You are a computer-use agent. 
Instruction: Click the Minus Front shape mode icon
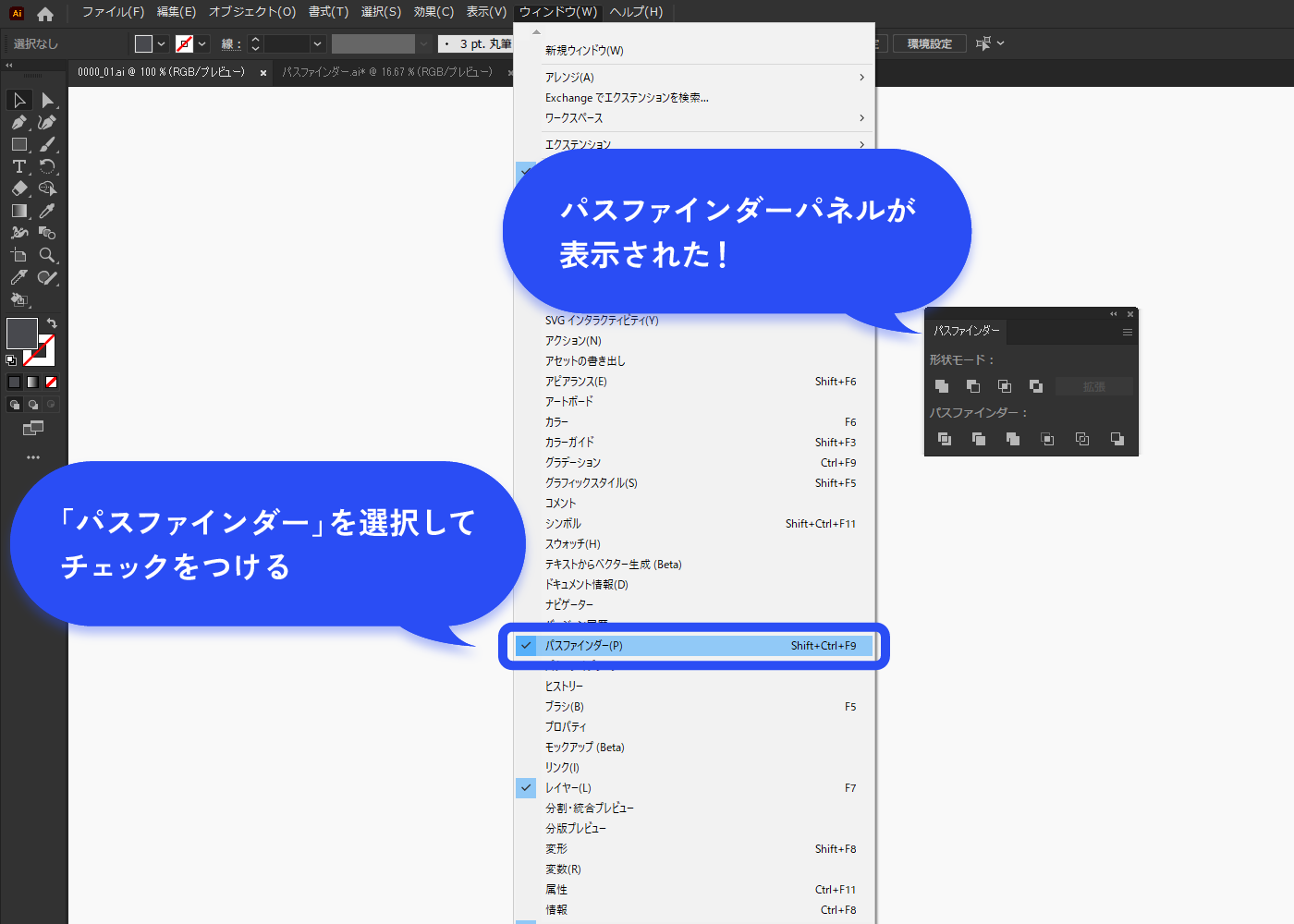pos(973,386)
